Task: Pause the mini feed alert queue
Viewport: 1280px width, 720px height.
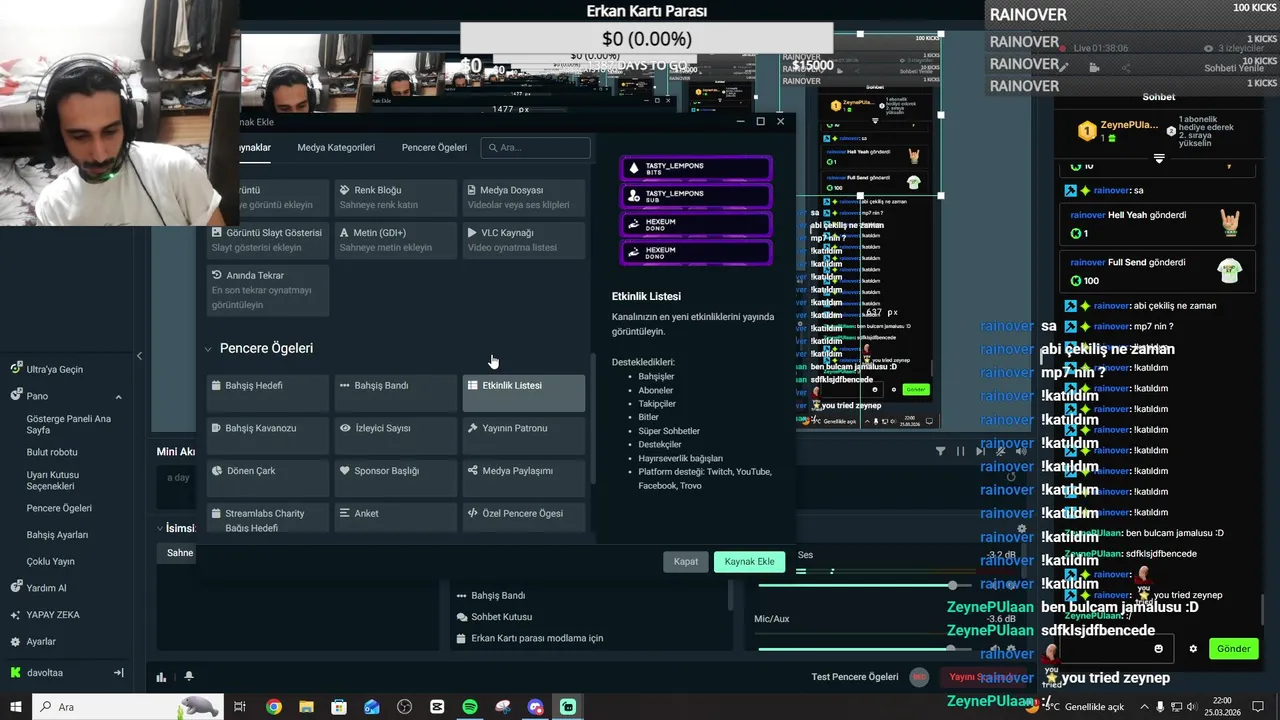Action: click(960, 451)
